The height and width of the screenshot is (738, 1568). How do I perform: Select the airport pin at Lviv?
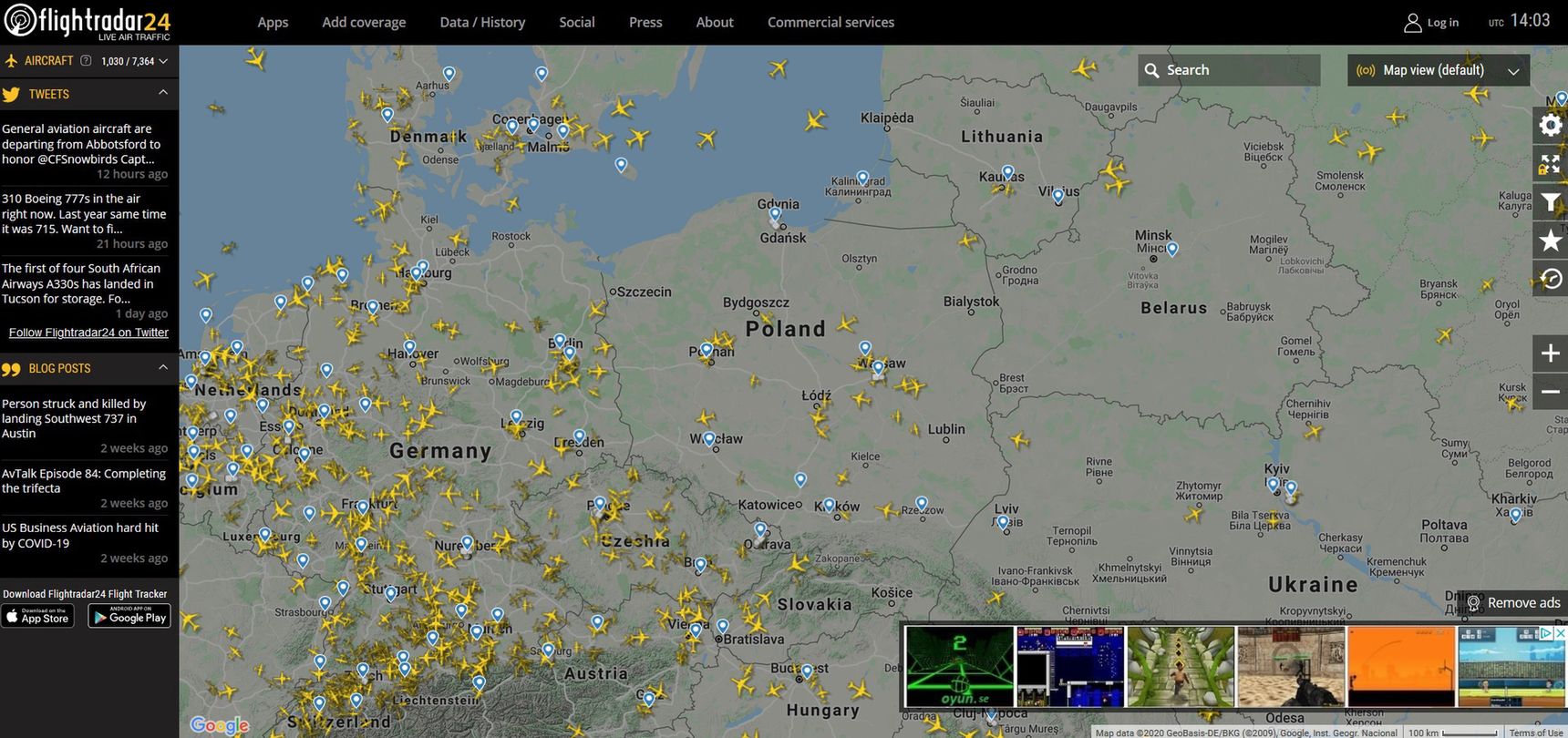point(1003,523)
